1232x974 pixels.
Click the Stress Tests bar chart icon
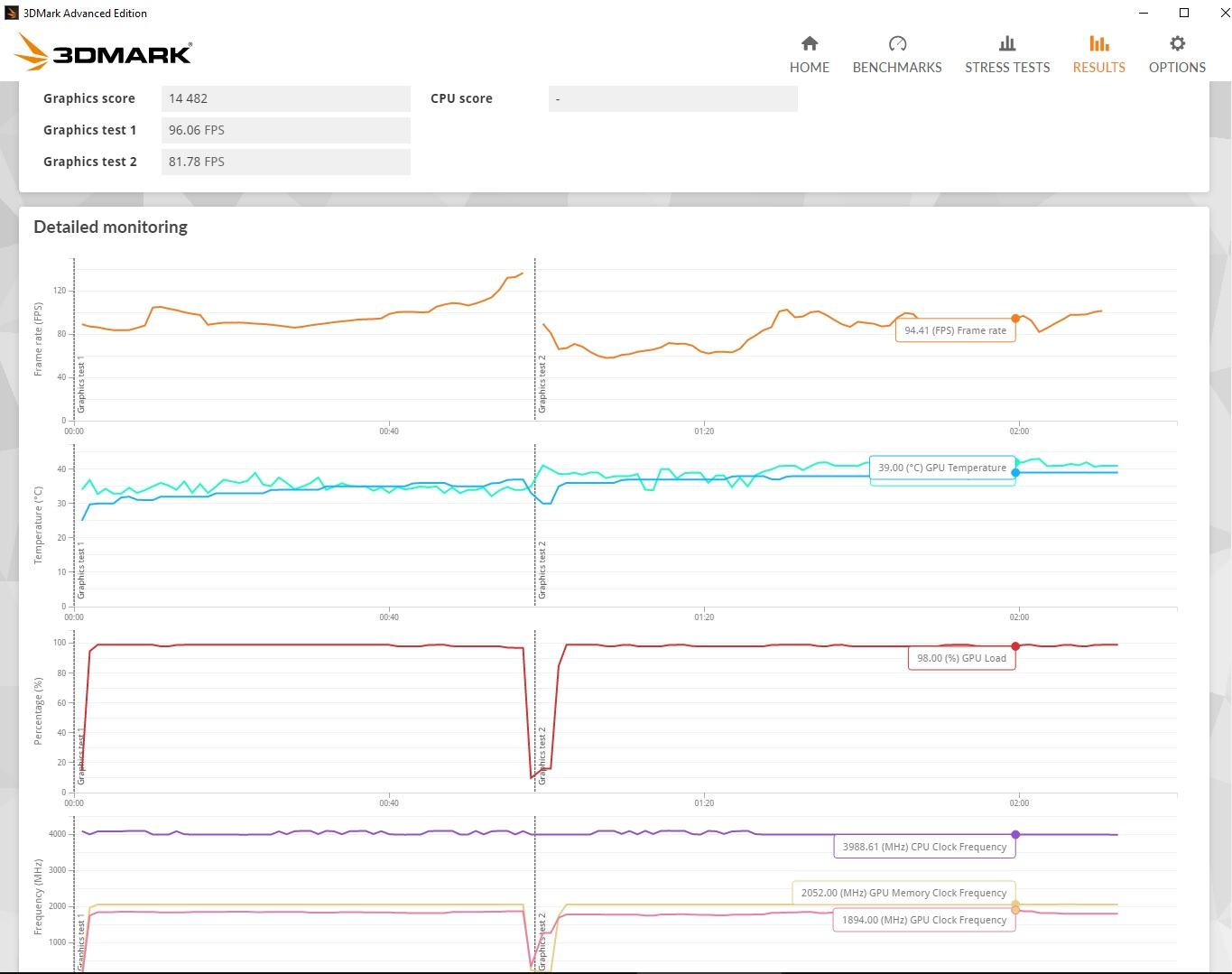1007,43
